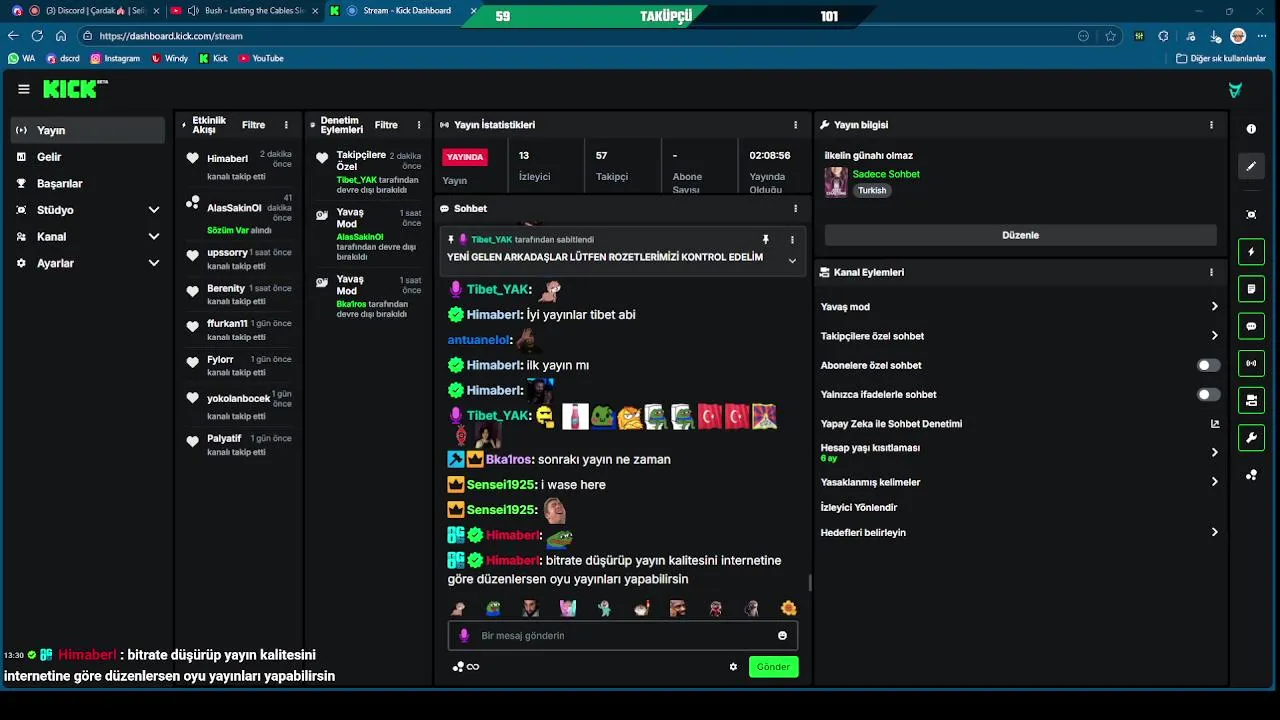Insert the Pepe frog quick emote above chat input
Viewport: 1280px width, 720px height.
click(x=493, y=608)
